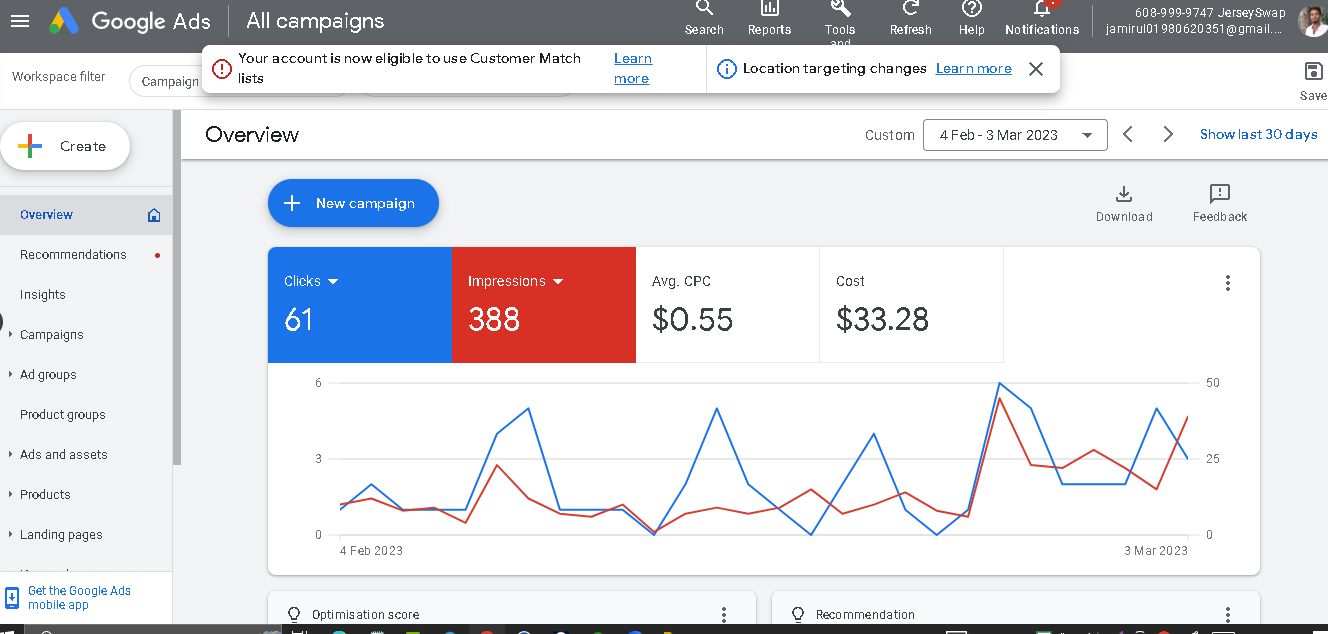Screen dimensions: 1328x634
Task: Start a New campaign
Action: [353, 202]
